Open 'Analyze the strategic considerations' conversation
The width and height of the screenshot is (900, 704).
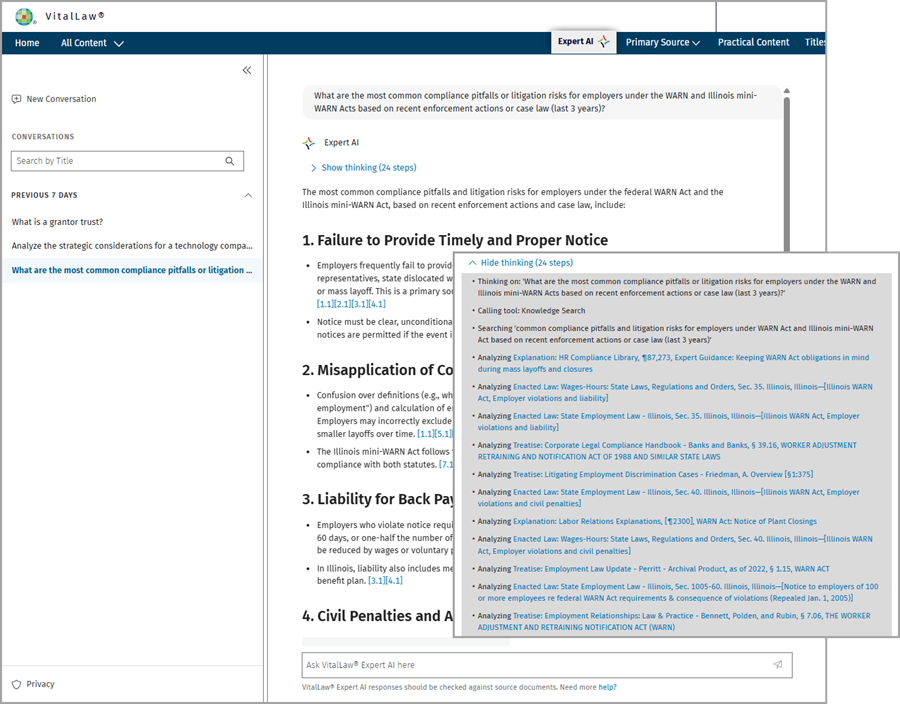point(132,246)
